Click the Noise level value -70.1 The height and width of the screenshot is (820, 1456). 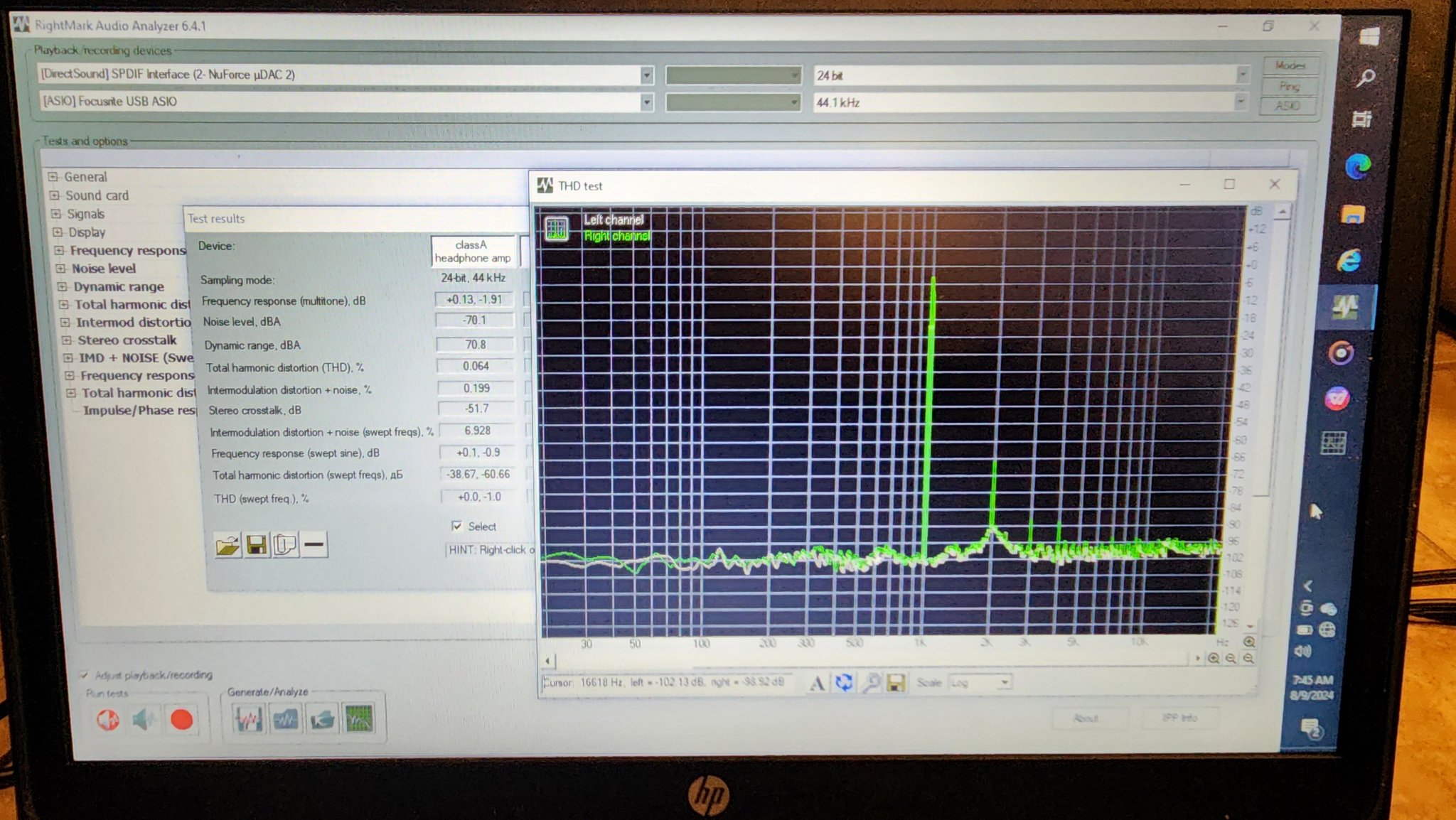click(x=474, y=320)
